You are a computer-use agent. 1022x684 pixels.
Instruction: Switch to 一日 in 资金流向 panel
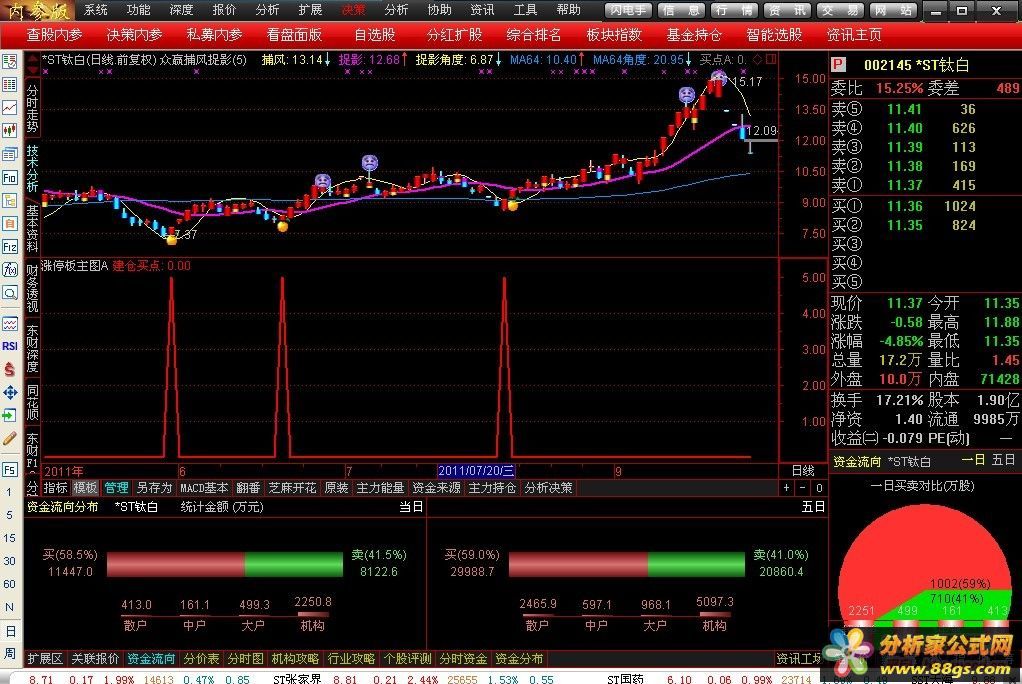tap(972, 460)
